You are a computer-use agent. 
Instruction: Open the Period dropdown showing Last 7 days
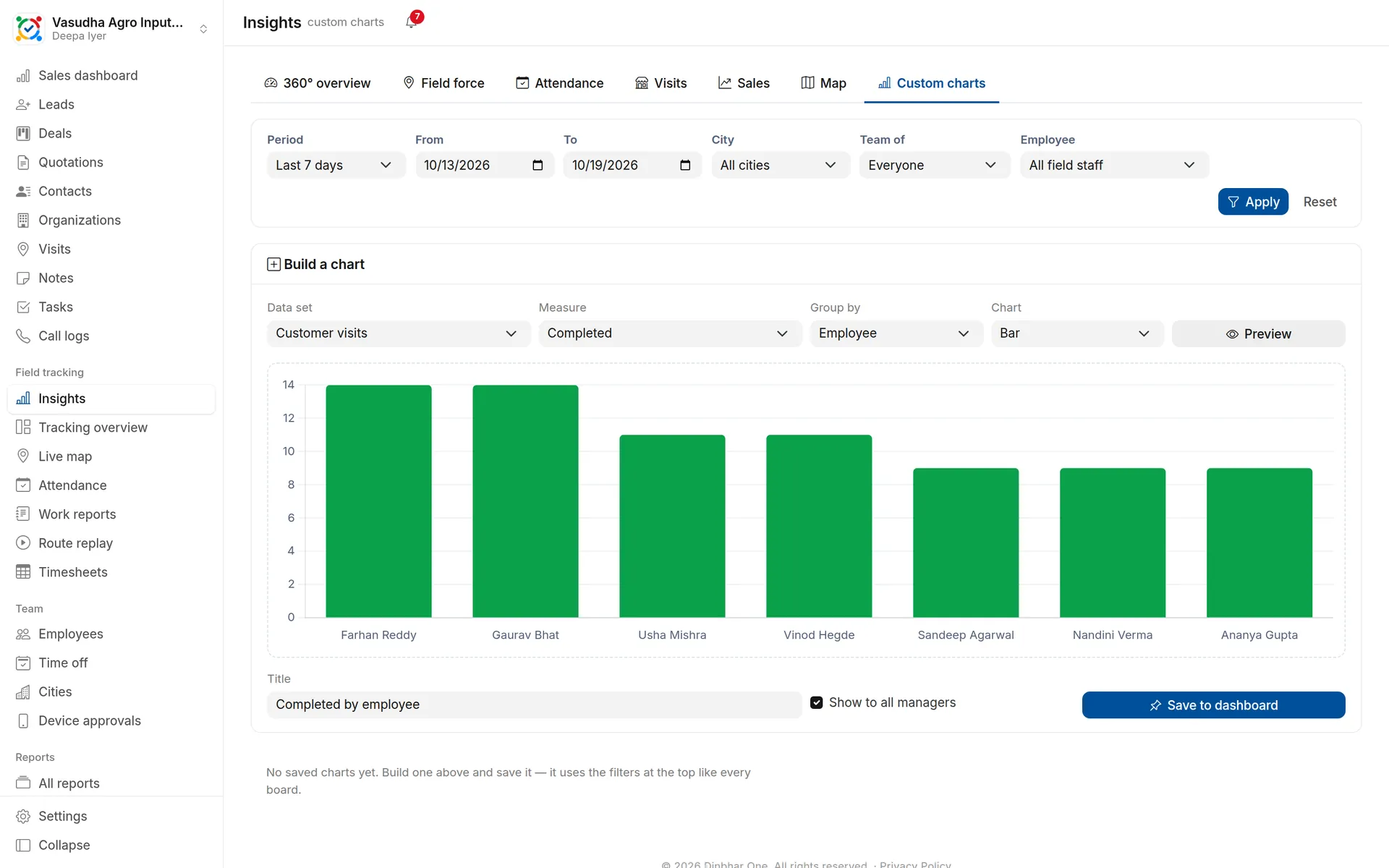(336, 165)
